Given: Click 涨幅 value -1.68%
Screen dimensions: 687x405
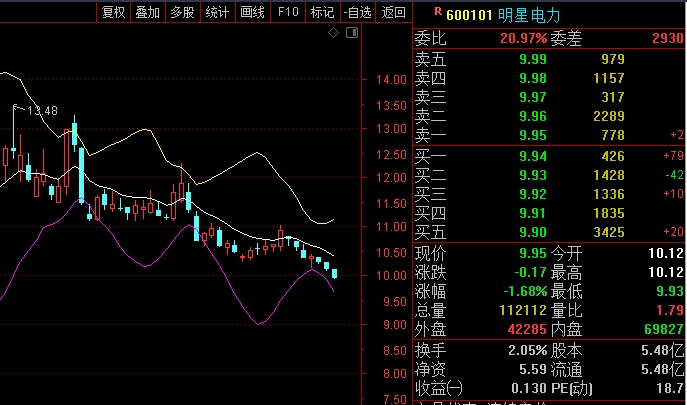Looking at the screenshot, I should coord(525,291).
